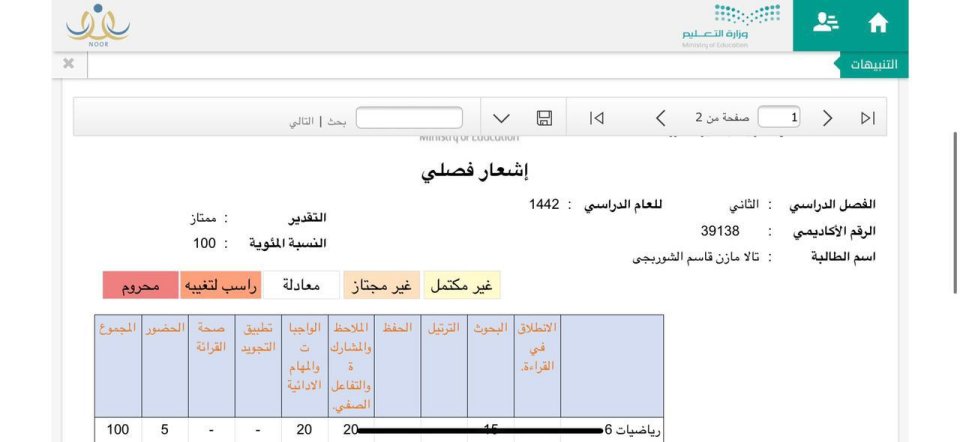Image resolution: width=960 pixels, height=442 pixels.
Task: Focus the report search text field
Action: [x=409, y=118]
